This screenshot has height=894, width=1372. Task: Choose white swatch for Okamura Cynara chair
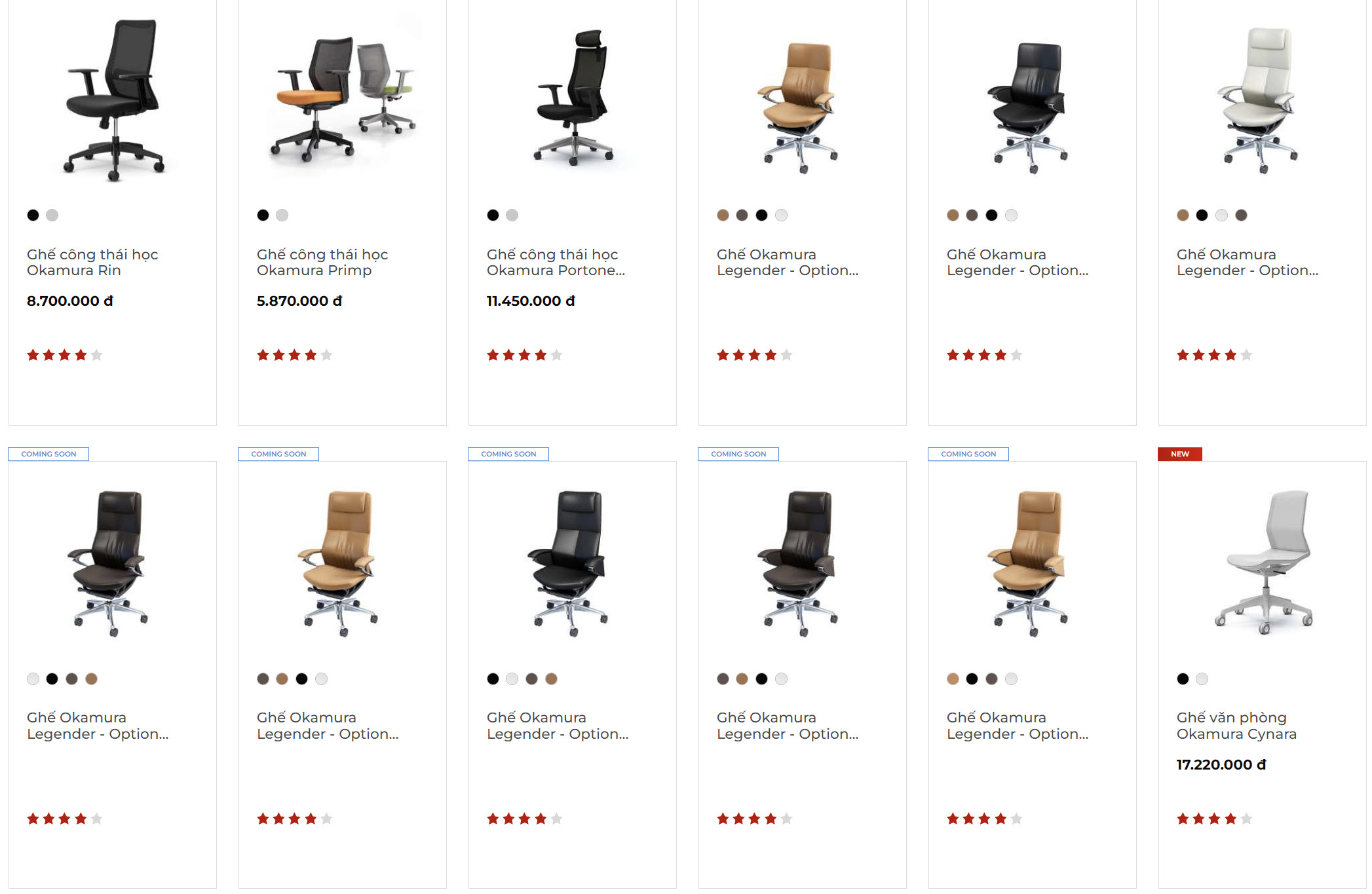pyautogui.click(x=1202, y=679)
